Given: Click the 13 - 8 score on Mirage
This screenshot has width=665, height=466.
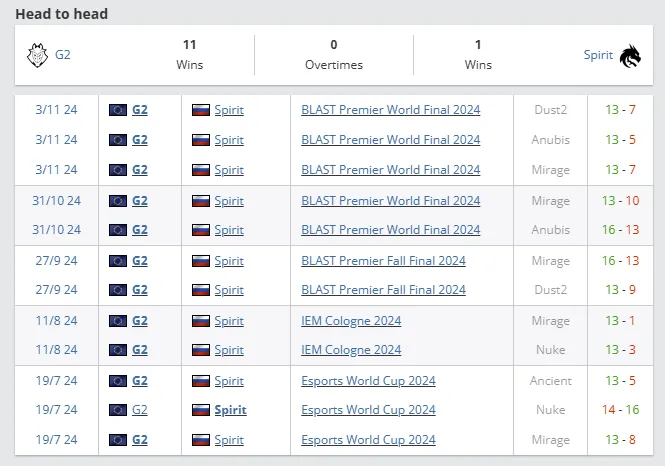Looking at the screenshot, I should coord(620,440).
